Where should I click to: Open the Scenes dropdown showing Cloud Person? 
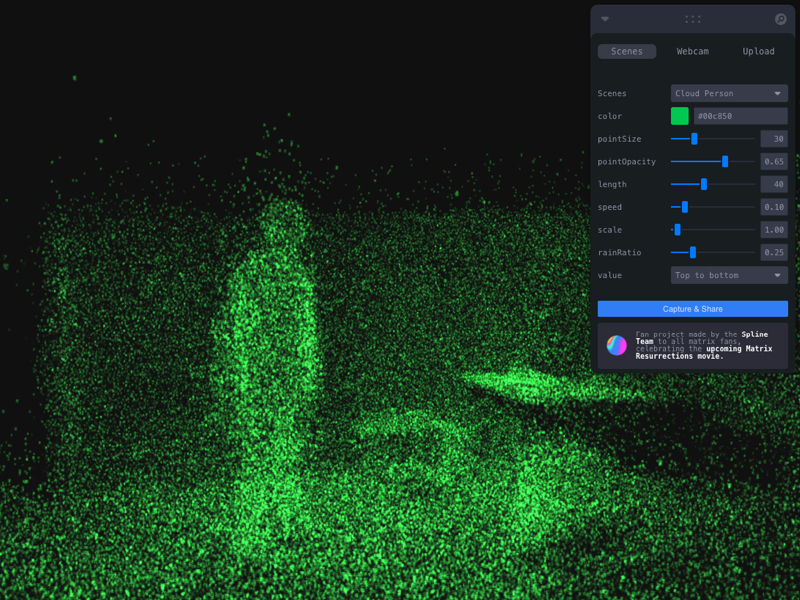(x=729, y=93)
